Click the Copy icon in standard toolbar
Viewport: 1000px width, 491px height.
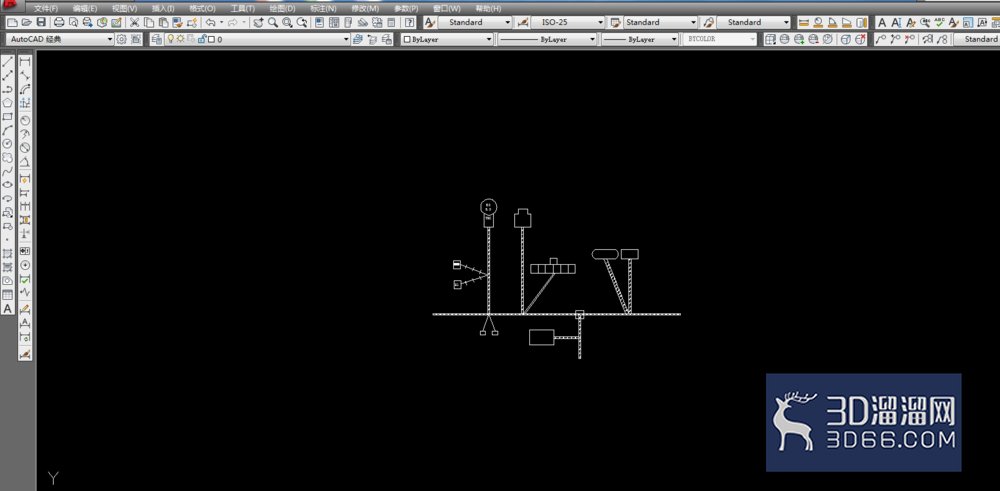tap(149, 22)
